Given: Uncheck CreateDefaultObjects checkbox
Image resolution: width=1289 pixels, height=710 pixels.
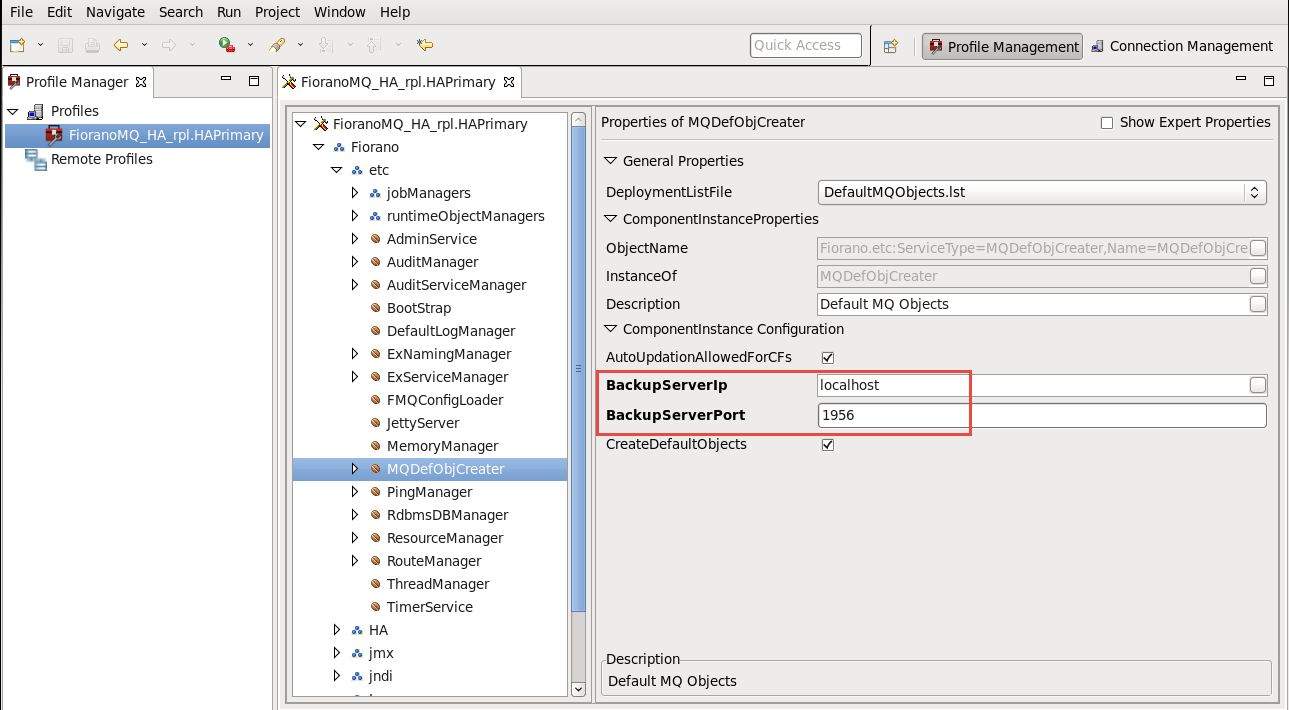Looking at the screenshot, I should (x=827, y=444).
